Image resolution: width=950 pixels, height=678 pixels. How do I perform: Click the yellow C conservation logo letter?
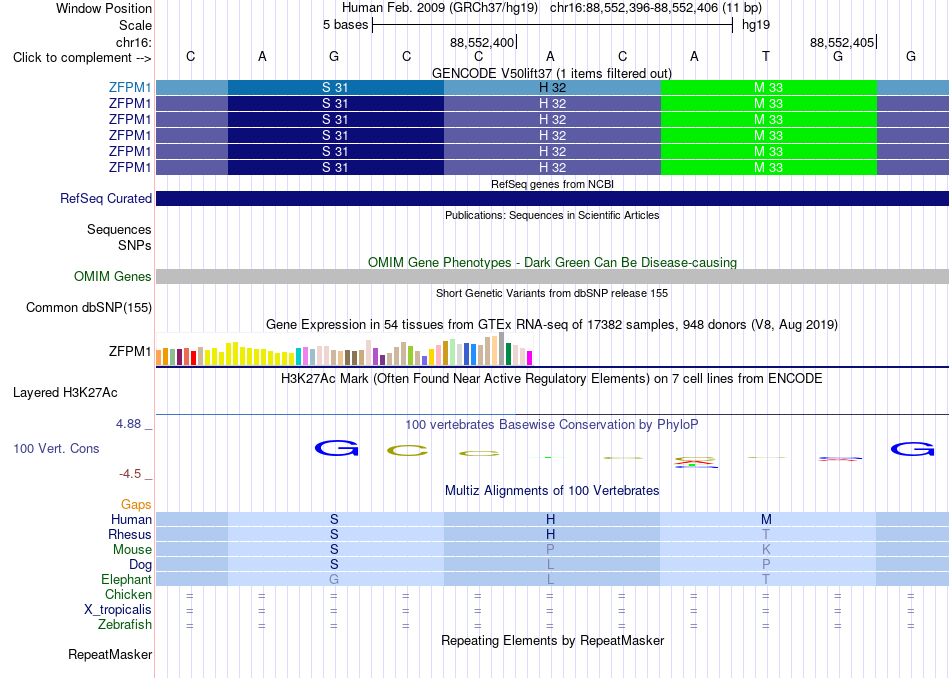(407, 450)
